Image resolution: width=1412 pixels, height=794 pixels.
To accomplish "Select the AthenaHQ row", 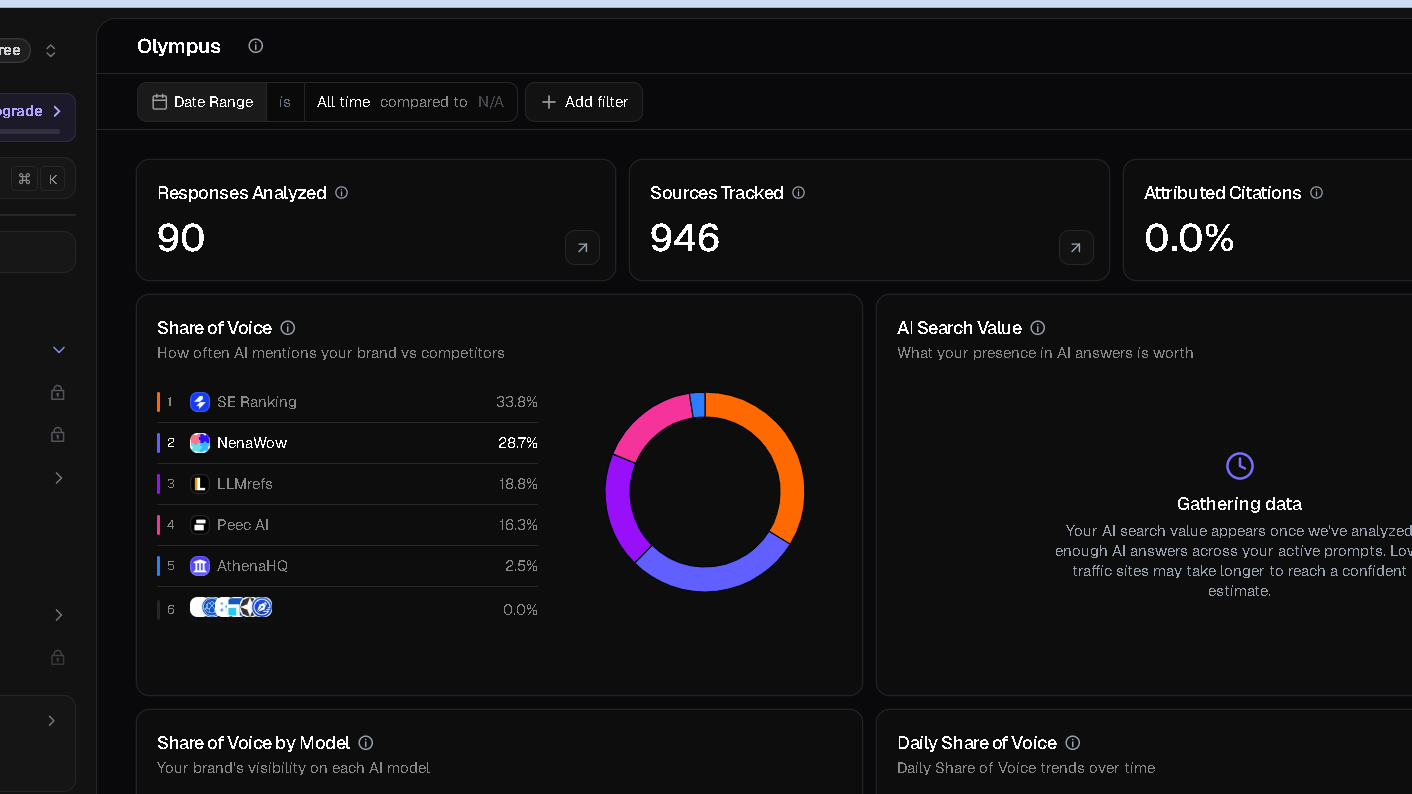I will point(347,566).
